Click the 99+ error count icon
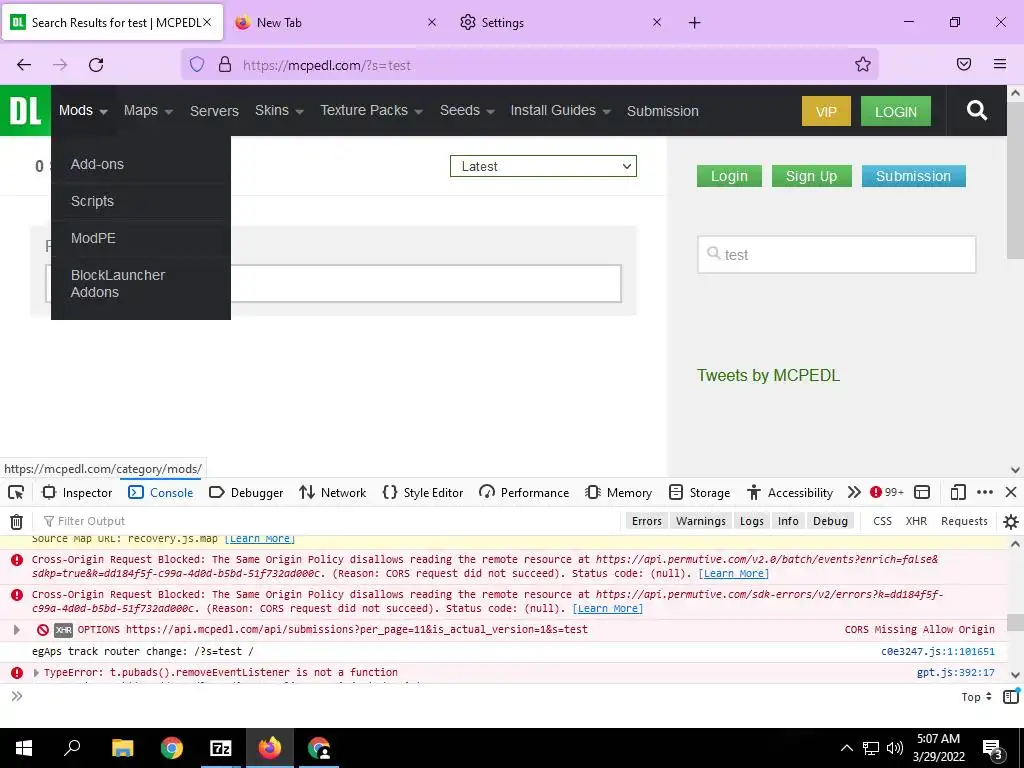Image resolution: width=1024 pixels, height=768 pixels. pos(886,492)
